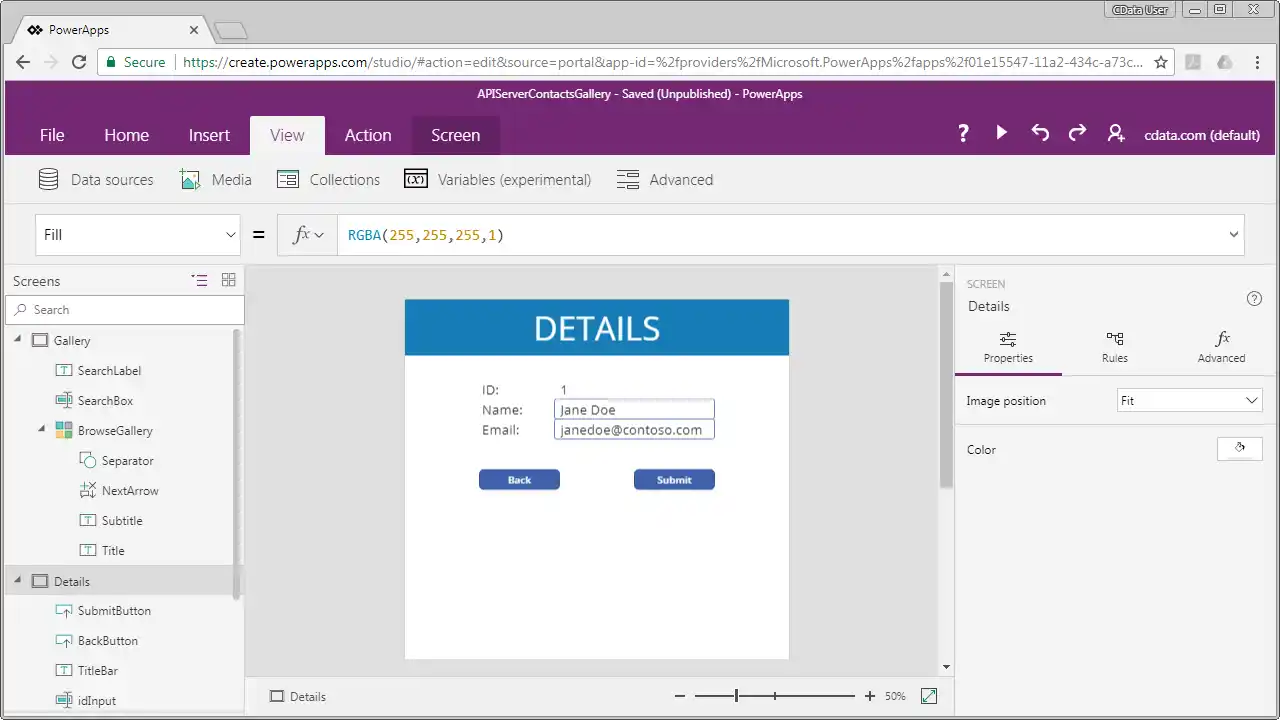Image resolution: width=1280 pixels, height=720 pixels.
Task: Collapse the BrowseGallery tree node
Action: 41,430
